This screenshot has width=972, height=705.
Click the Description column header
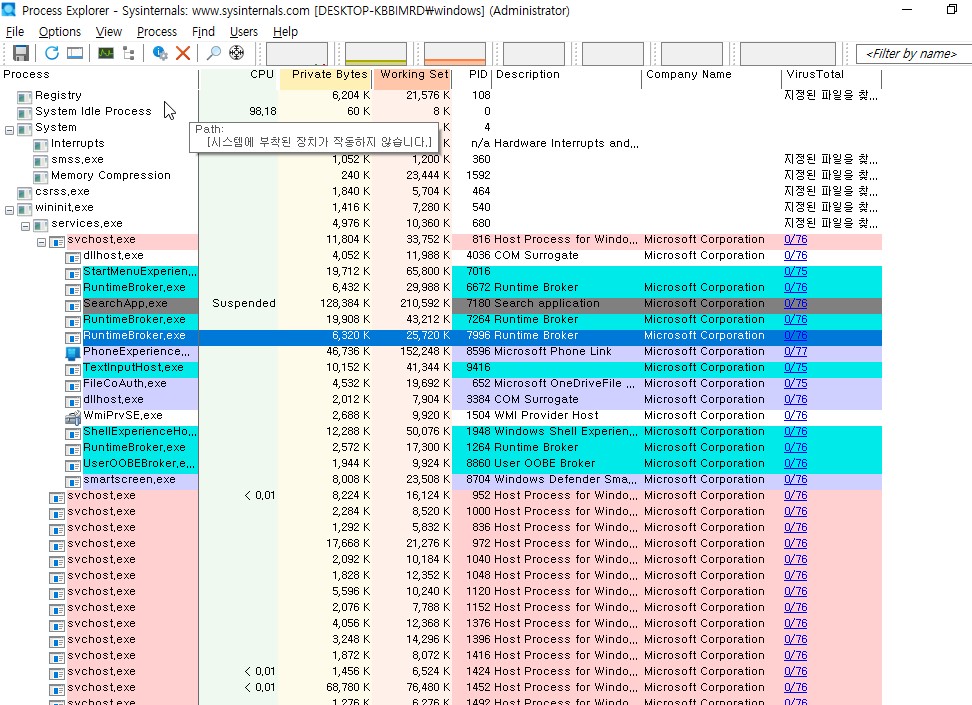coord(567,74)
